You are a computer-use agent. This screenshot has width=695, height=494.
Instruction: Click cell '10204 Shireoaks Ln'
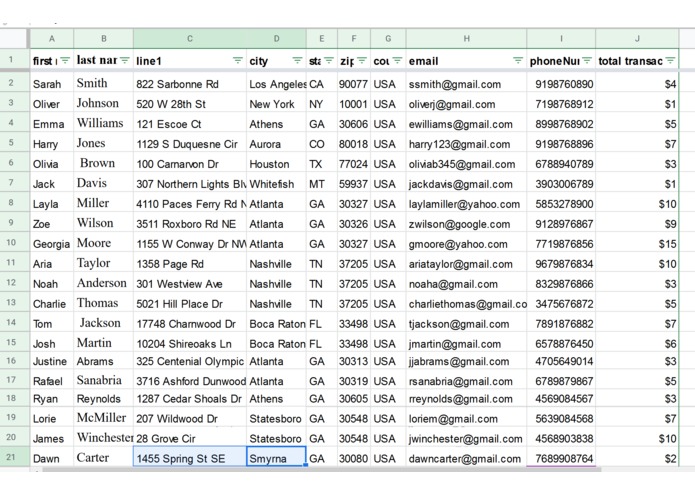point(190,343)
